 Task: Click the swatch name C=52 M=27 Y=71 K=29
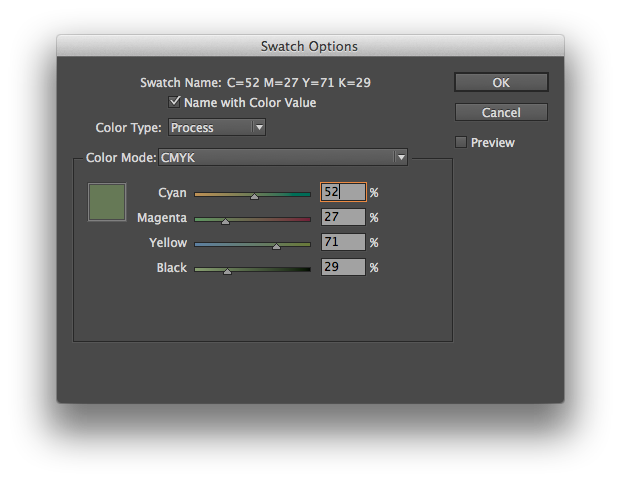point(299,82)
